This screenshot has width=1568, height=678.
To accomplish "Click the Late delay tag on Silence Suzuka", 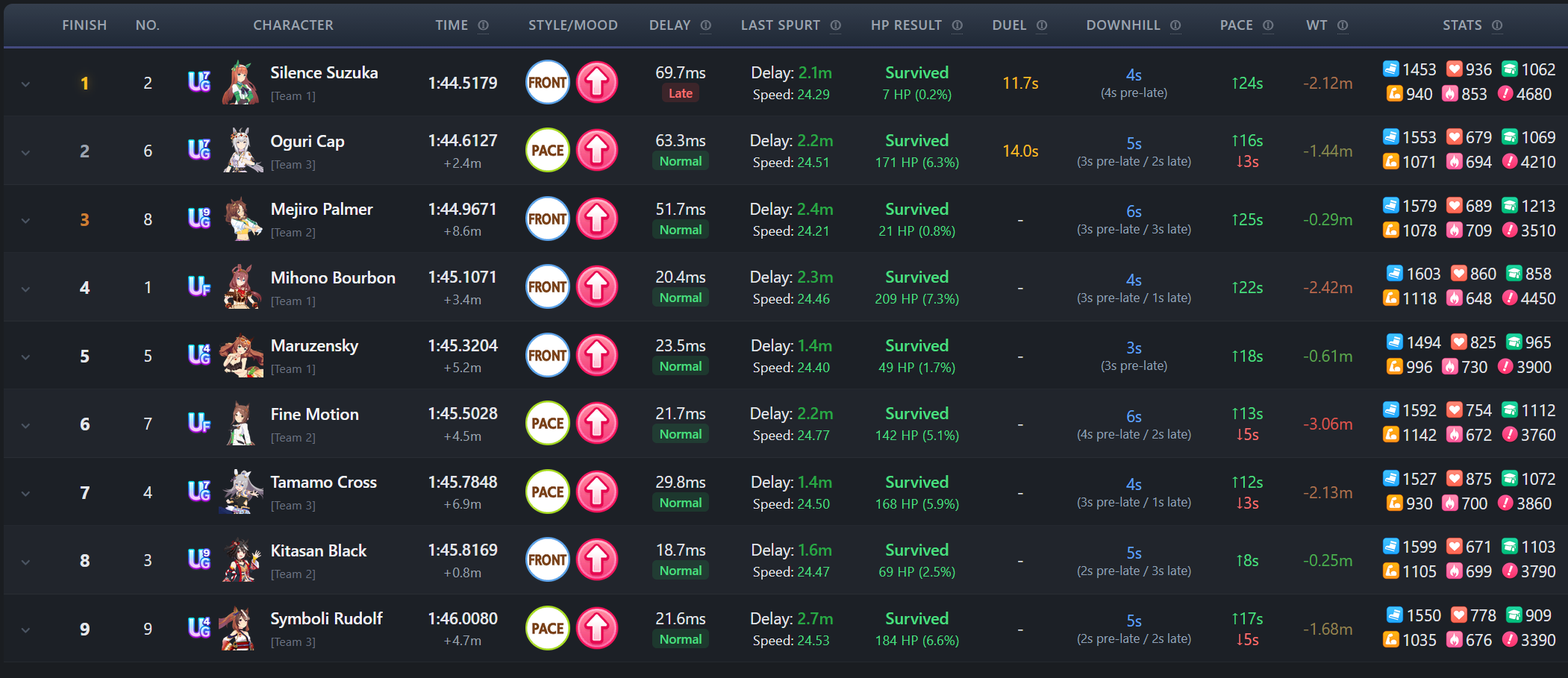I will coord(681,93).
